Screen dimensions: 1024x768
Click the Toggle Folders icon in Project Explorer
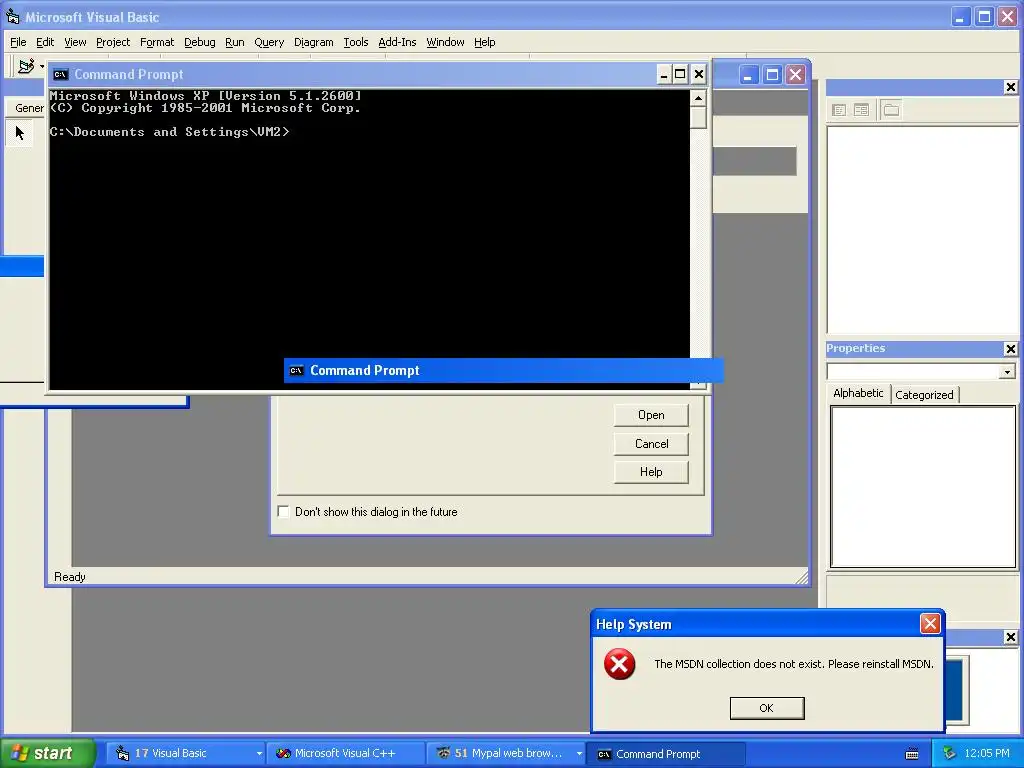tap(891, 110)
